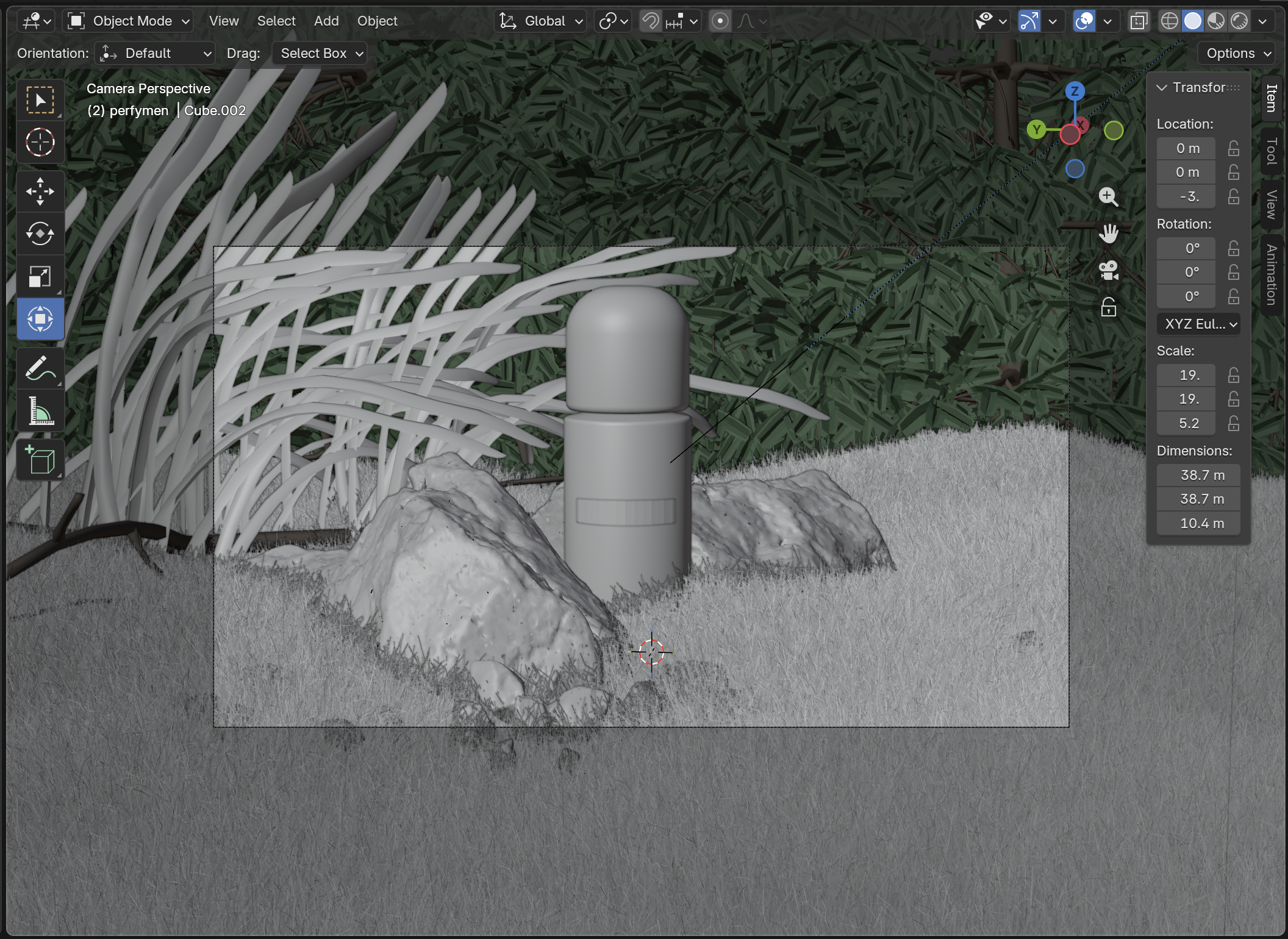Select the Scale tool
1288x939 pixels.
40,276
